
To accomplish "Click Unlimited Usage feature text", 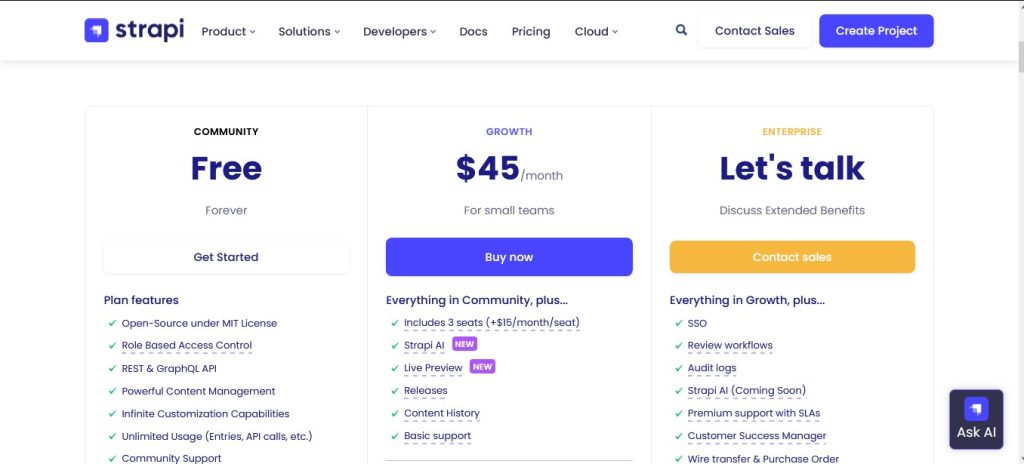I will (x=217, y=436).
